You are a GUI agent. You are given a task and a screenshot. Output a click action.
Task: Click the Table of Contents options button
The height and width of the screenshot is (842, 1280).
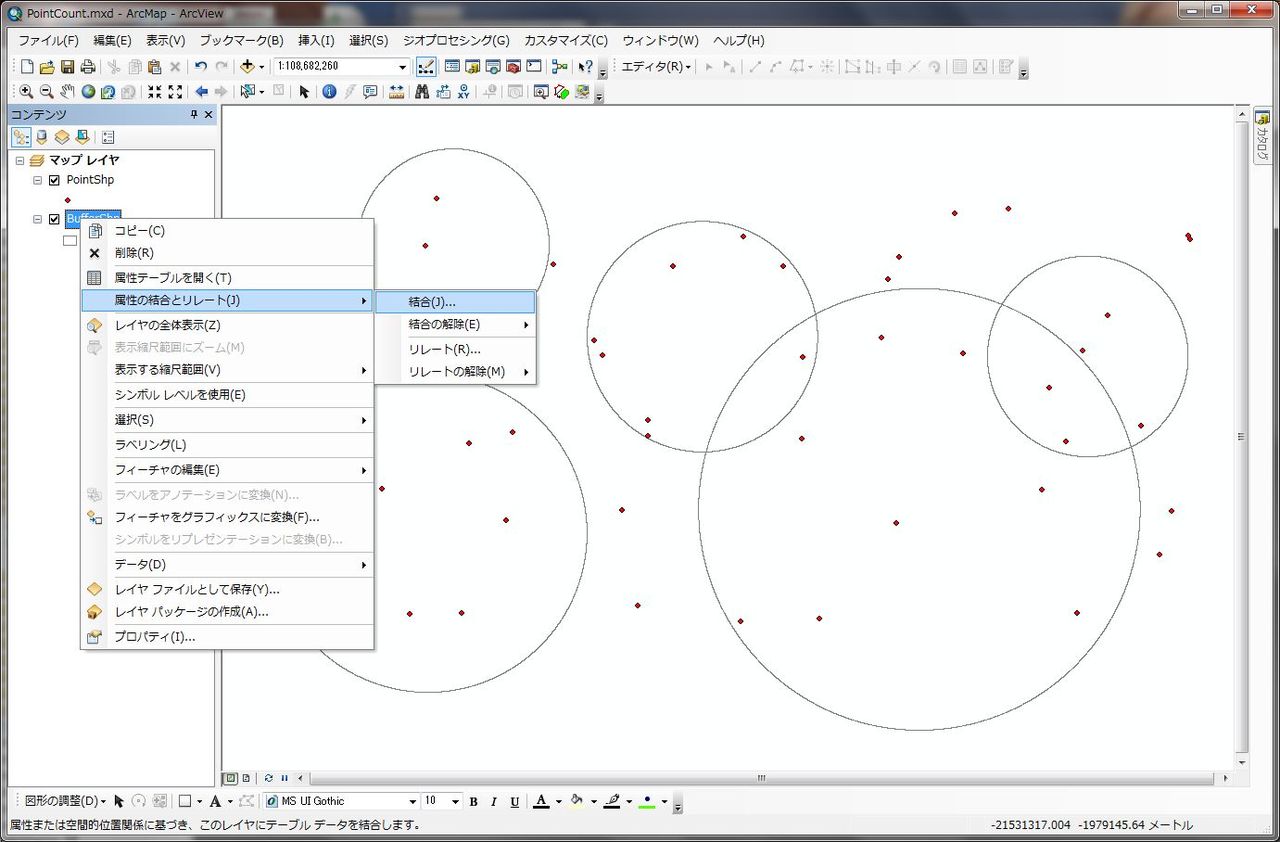(x=108, y=137)
